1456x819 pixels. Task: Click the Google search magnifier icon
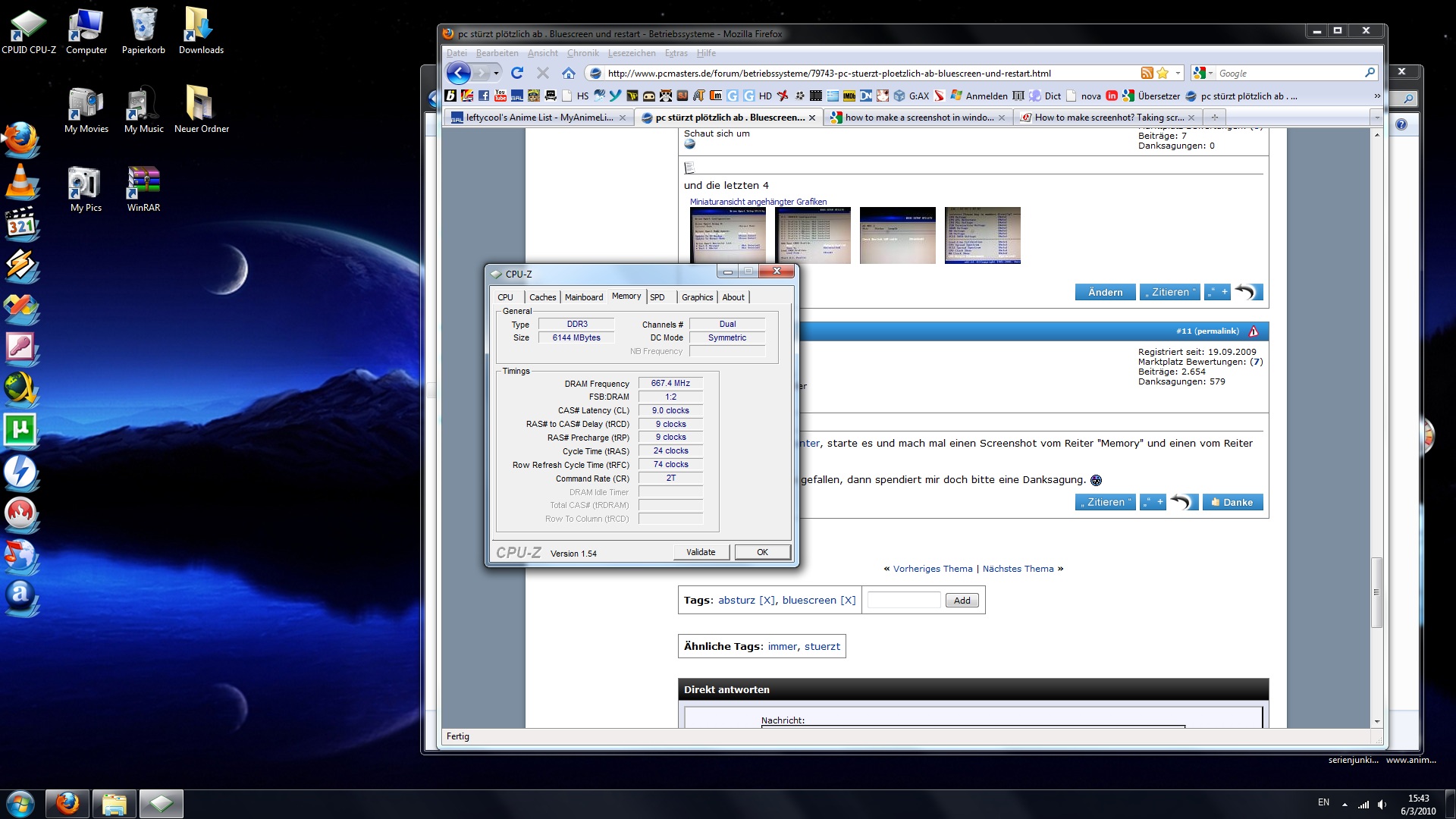[1370, 73]
